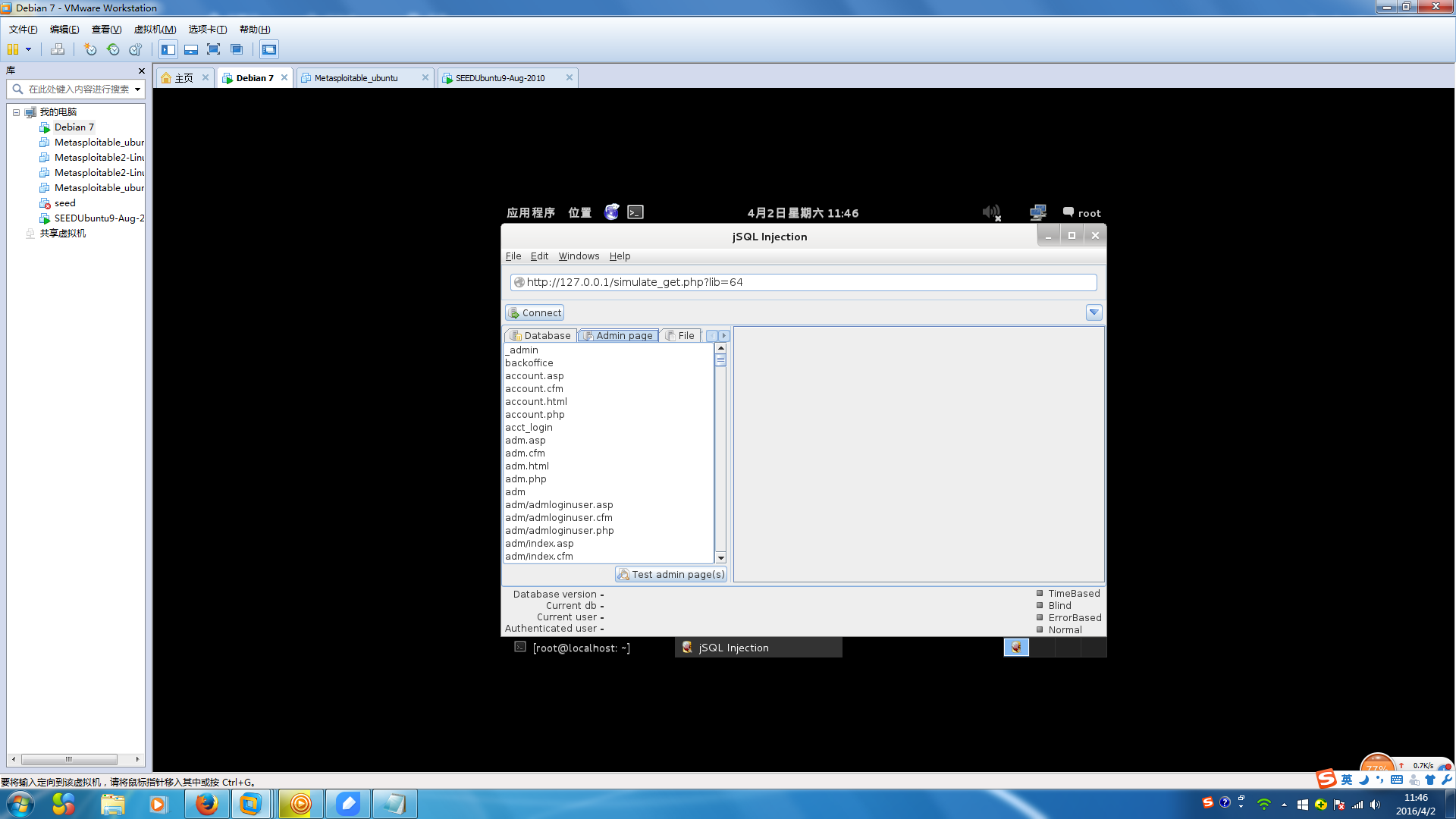The height and width of the screenshot is (819, 1456).
Task: Click Test admin page(s) button
Action: coord(671,574)
